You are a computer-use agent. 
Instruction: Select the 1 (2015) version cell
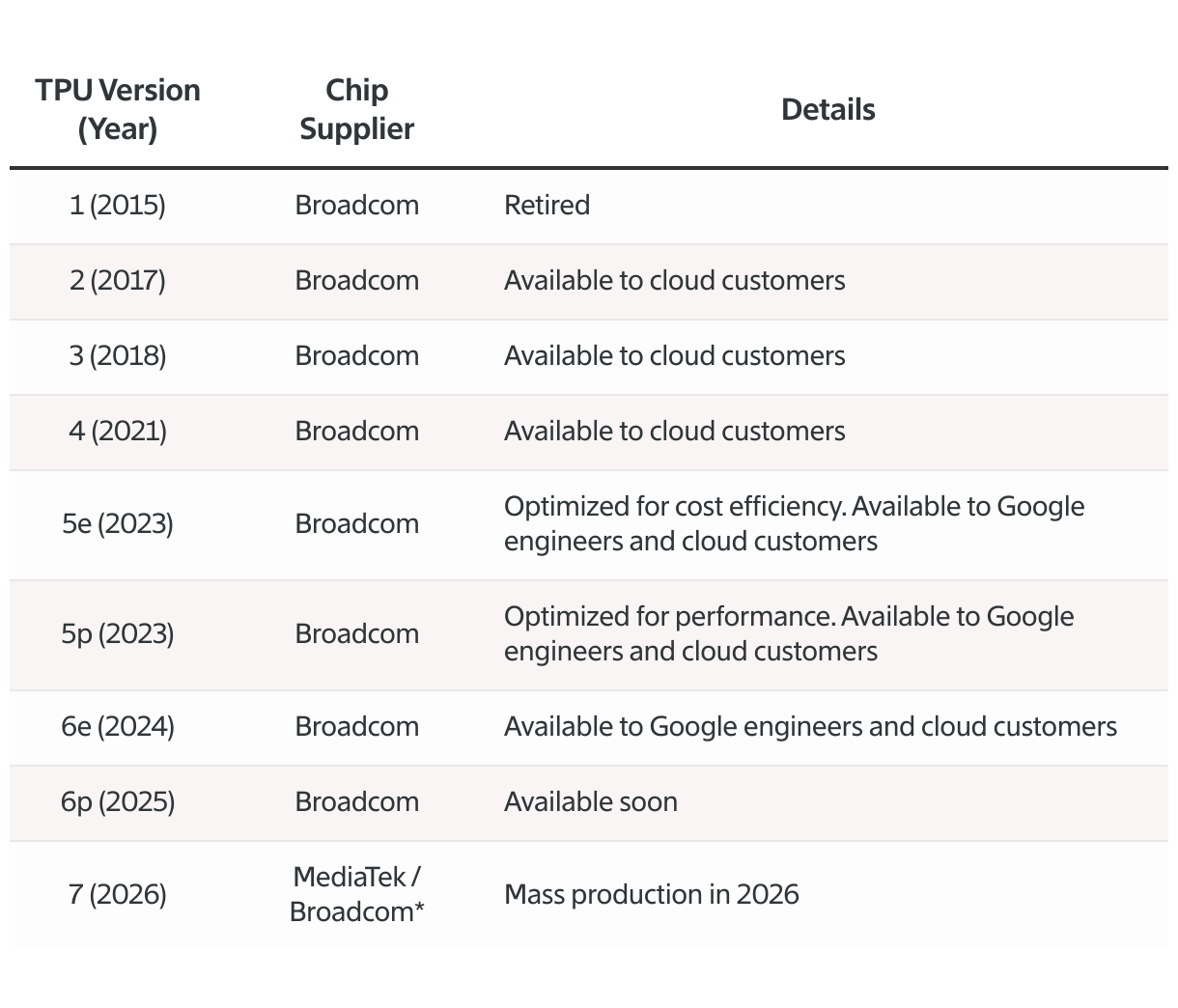(x=118, y=205)
